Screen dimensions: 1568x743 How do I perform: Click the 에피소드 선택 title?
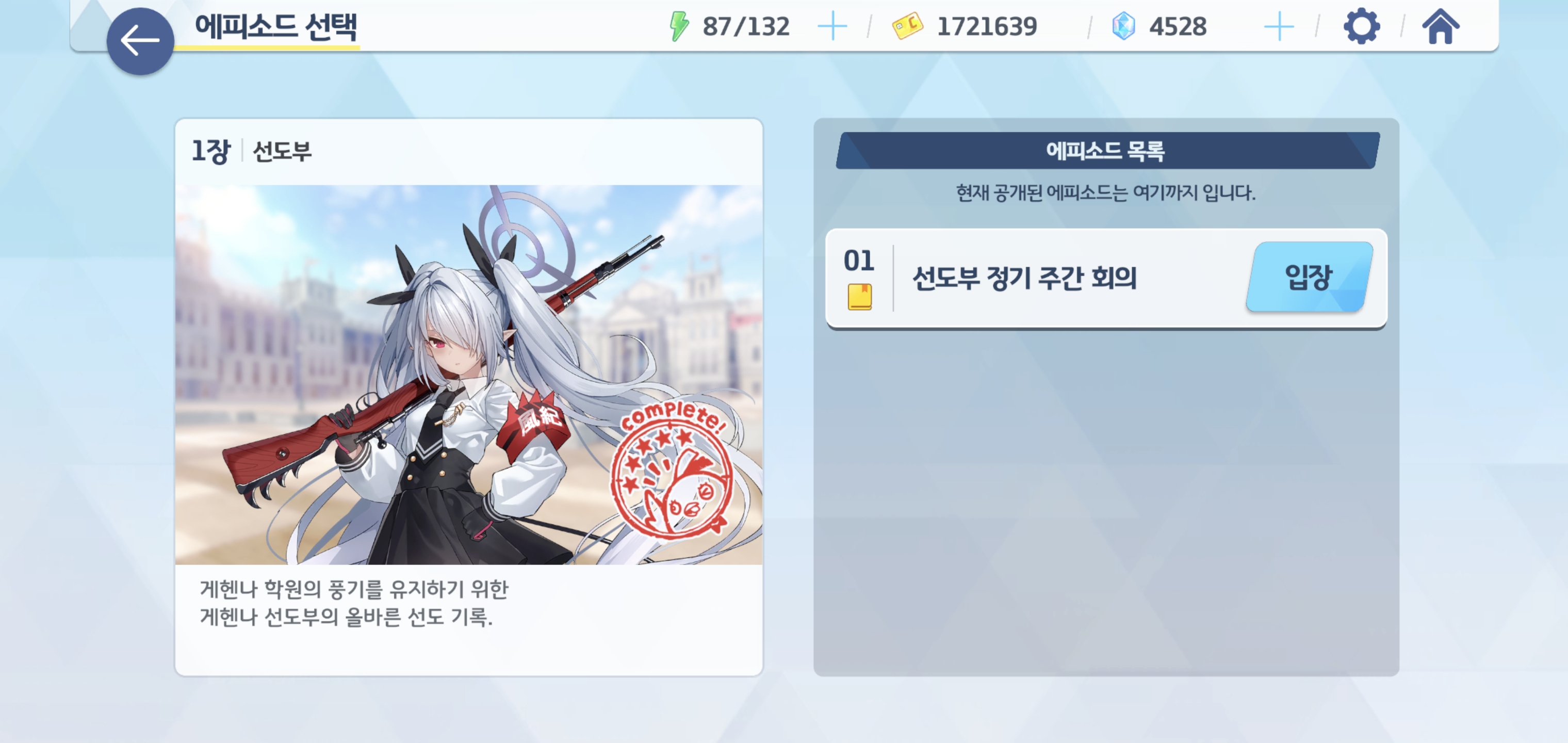tap(276, 27)
